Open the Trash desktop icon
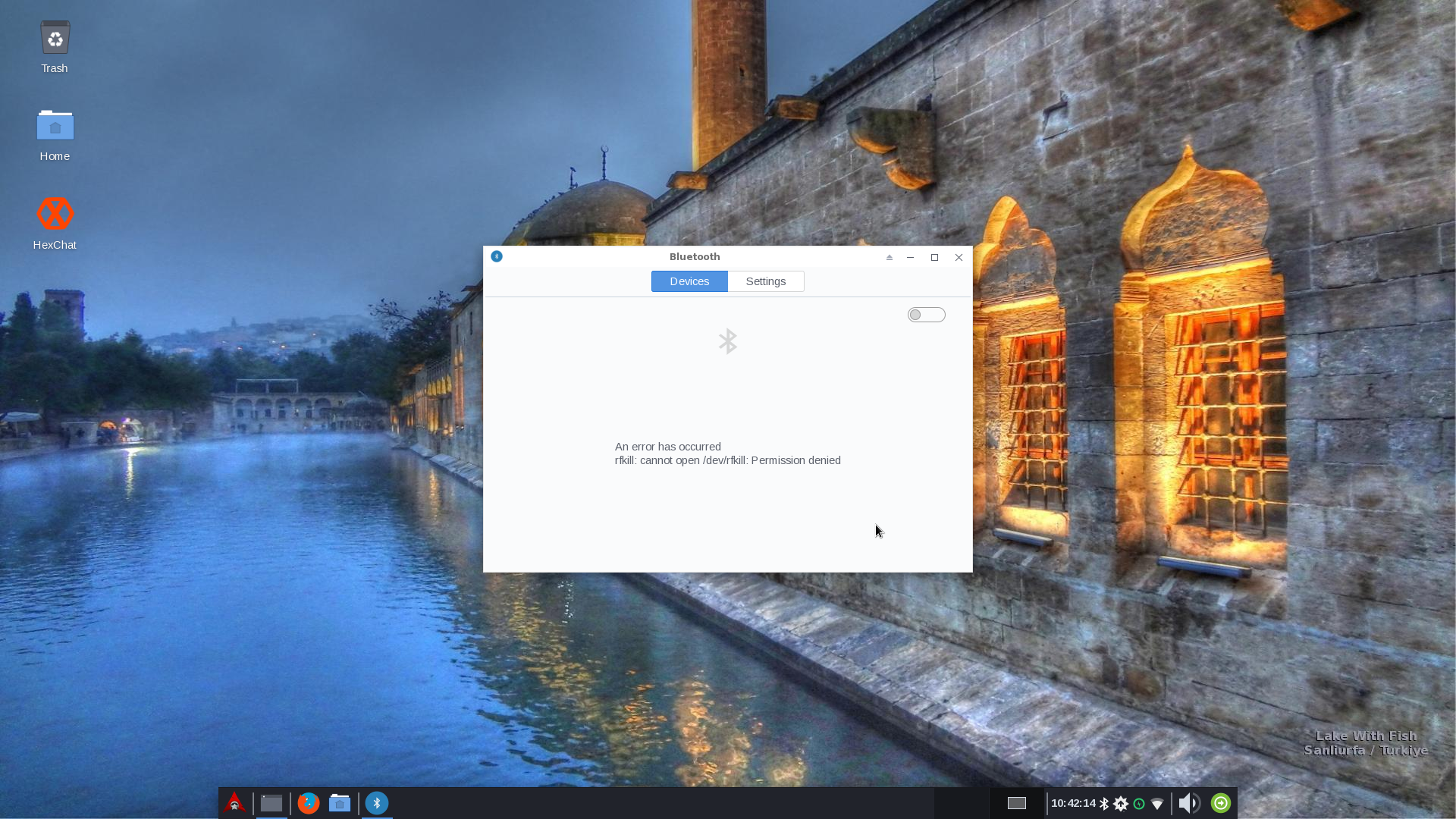Image resolution: width=1456 pixels, height=819 pixels. tap(55, 47)
